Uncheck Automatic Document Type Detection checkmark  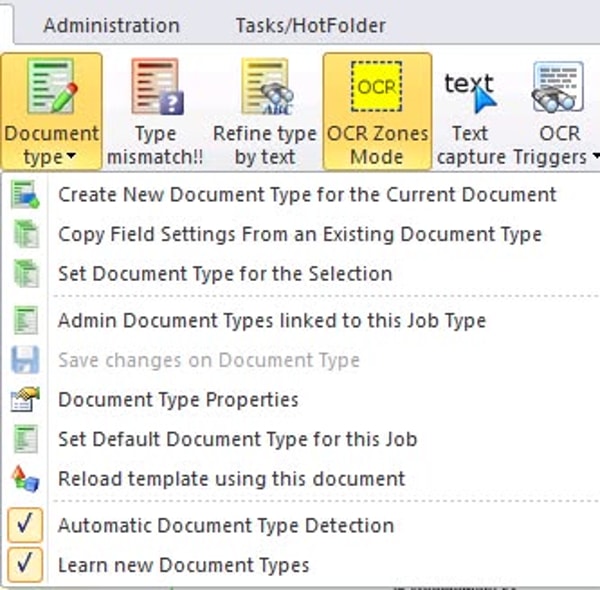[25, 525]
